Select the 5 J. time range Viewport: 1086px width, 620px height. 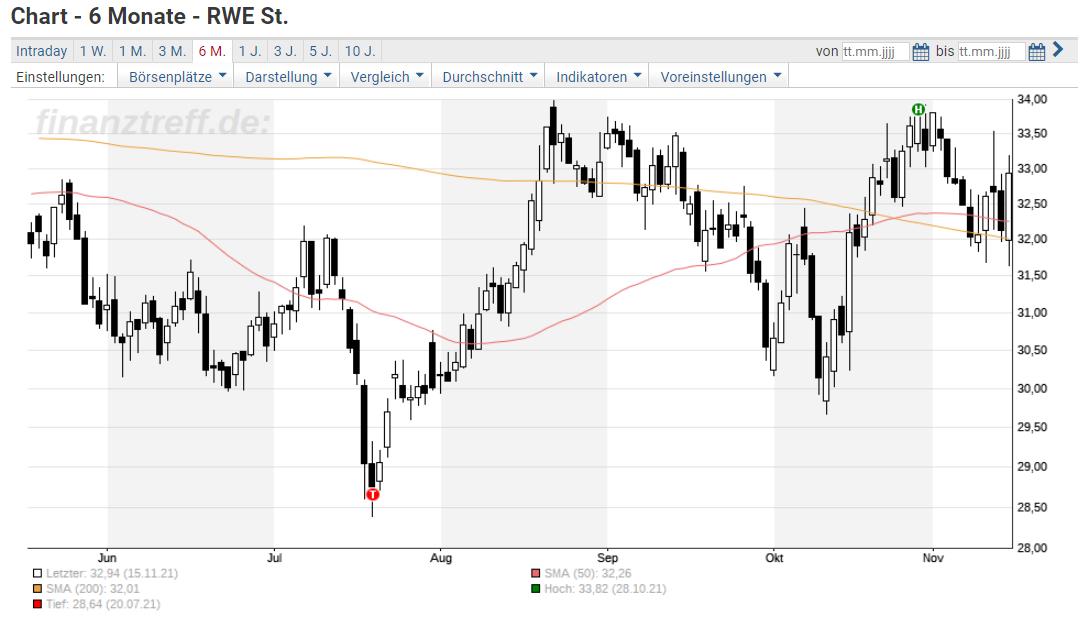321,51
